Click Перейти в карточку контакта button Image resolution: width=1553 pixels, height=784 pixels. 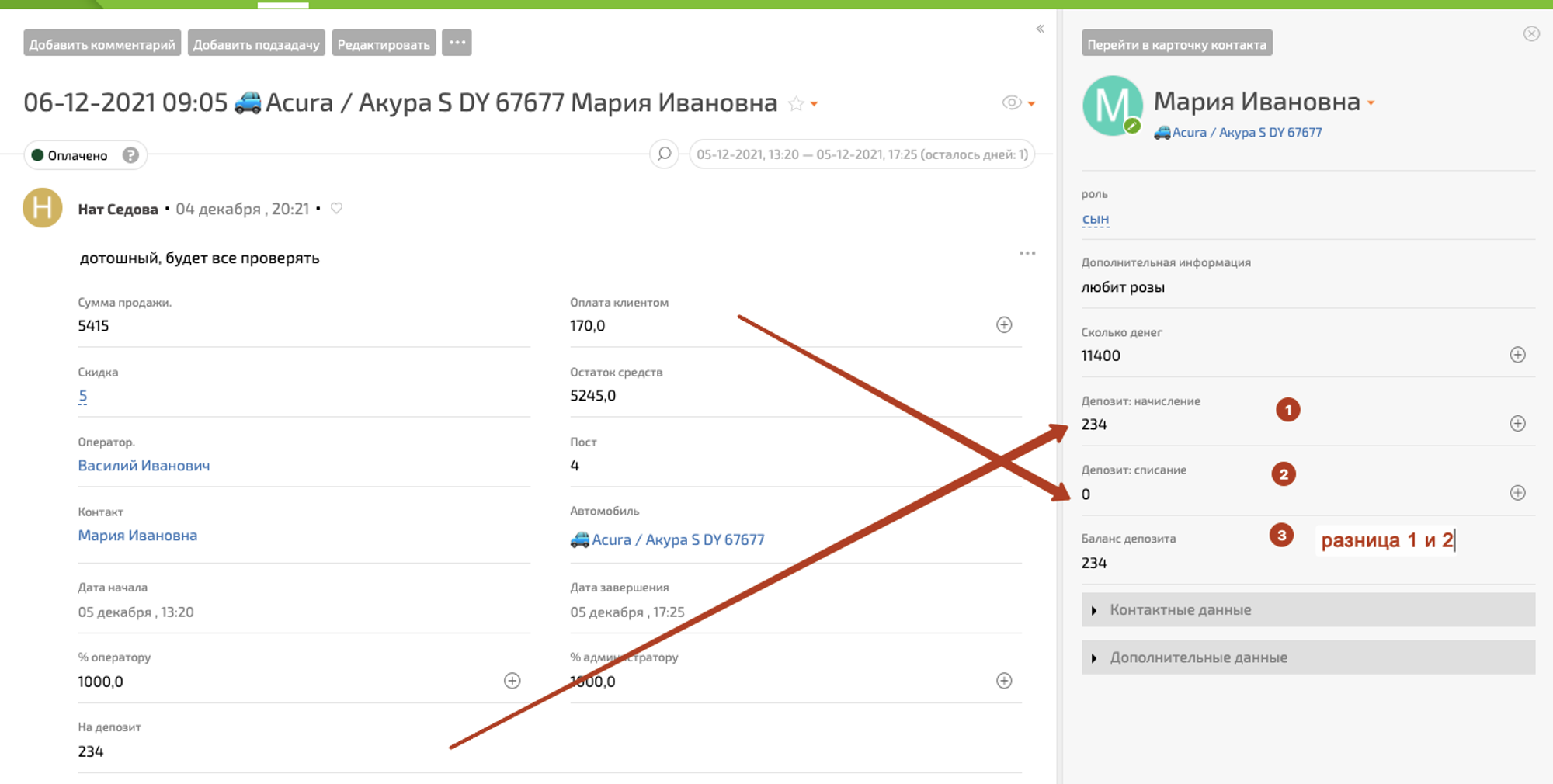[1176, 43]
